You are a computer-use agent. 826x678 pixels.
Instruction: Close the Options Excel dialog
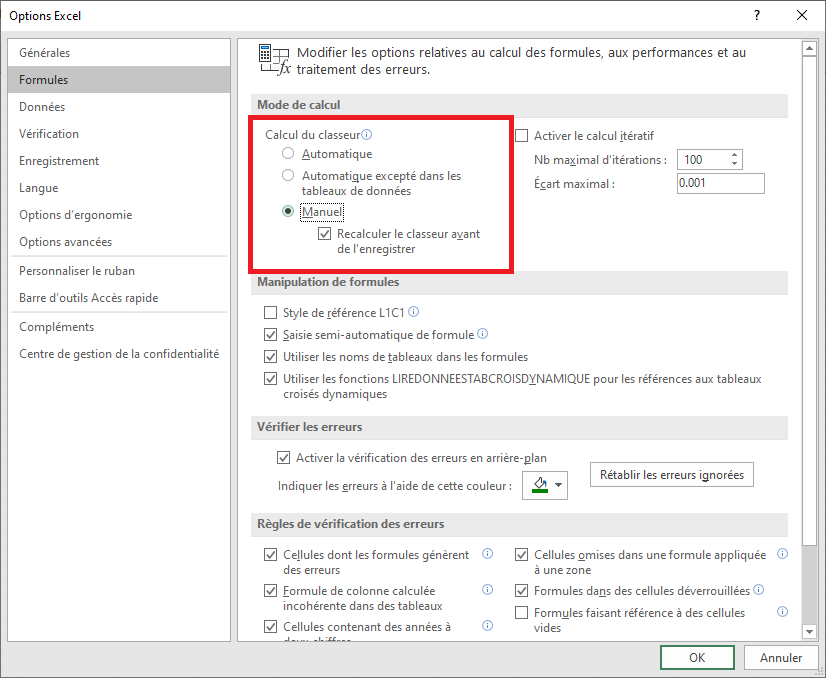pos(802,15)
